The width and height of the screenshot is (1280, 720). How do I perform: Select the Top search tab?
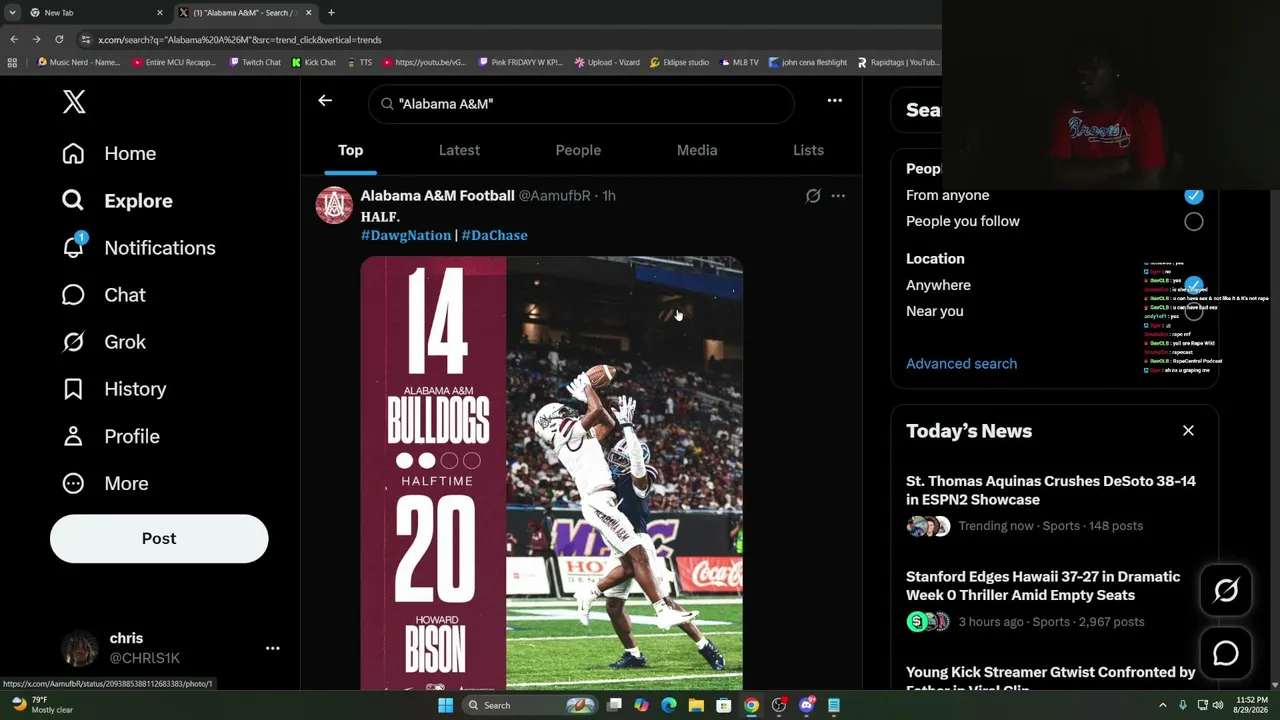[350, 150]
